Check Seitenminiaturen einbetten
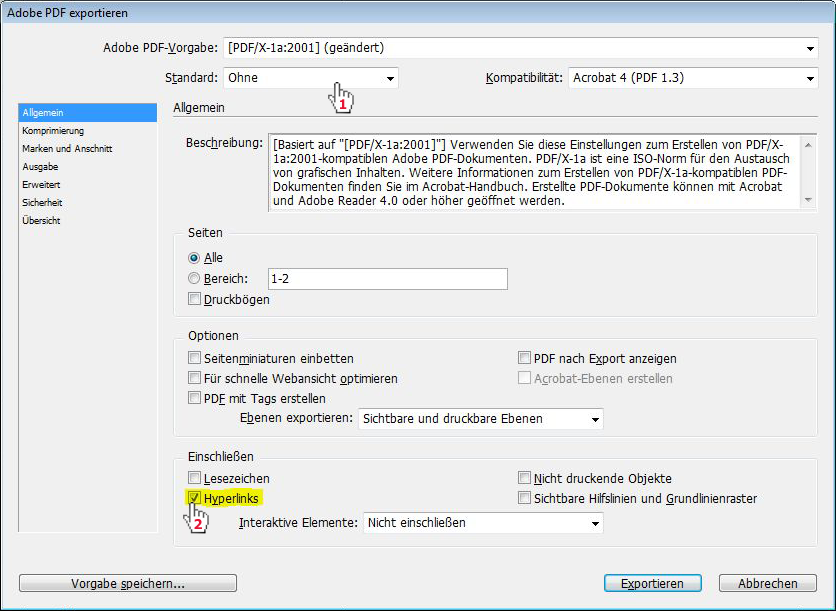Viewport: 836px width, 611px height. pos(194,358)
